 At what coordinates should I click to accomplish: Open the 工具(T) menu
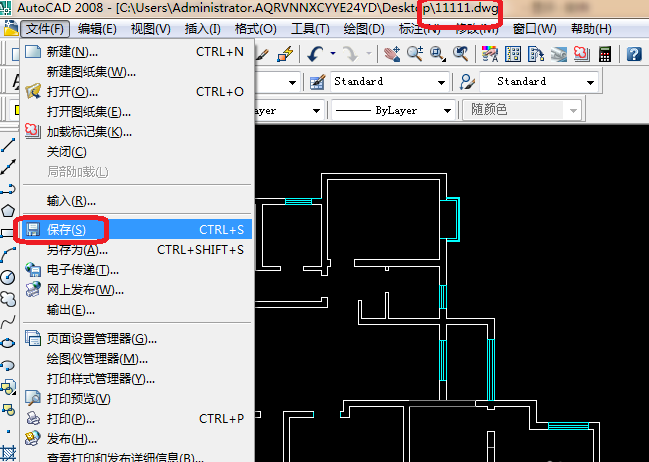point(310,29)
